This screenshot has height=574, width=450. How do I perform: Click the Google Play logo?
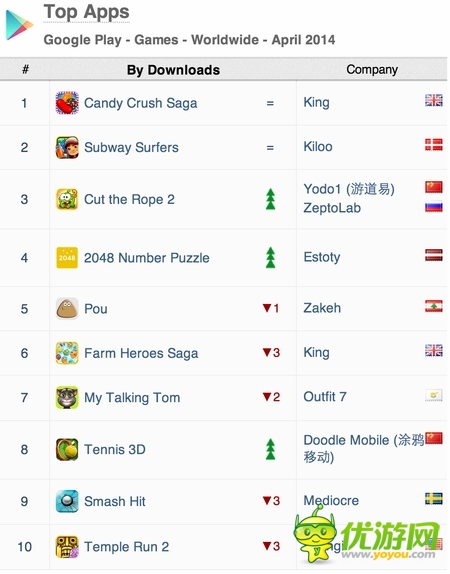point(19,25)
